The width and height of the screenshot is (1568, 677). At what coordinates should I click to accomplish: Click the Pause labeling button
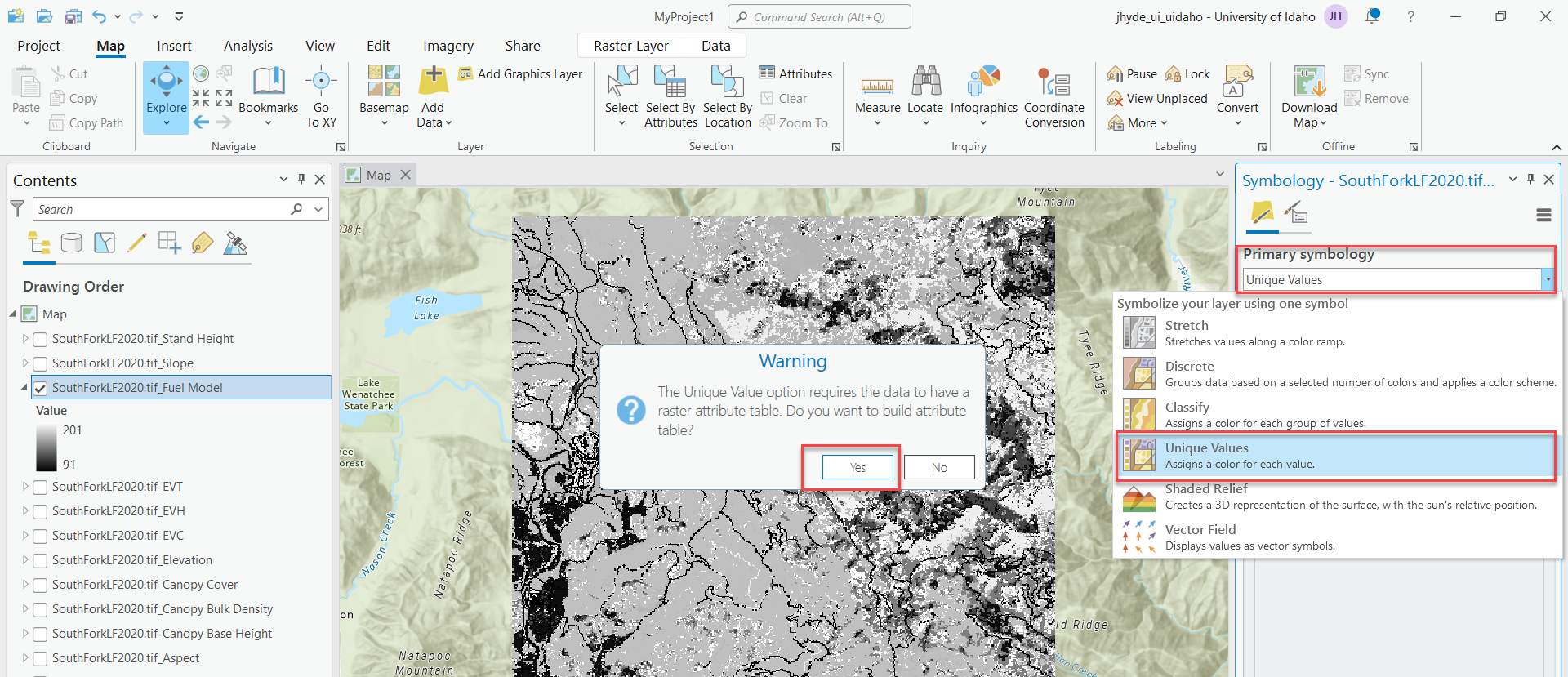pyautogui.click(x=1132, y=73)
